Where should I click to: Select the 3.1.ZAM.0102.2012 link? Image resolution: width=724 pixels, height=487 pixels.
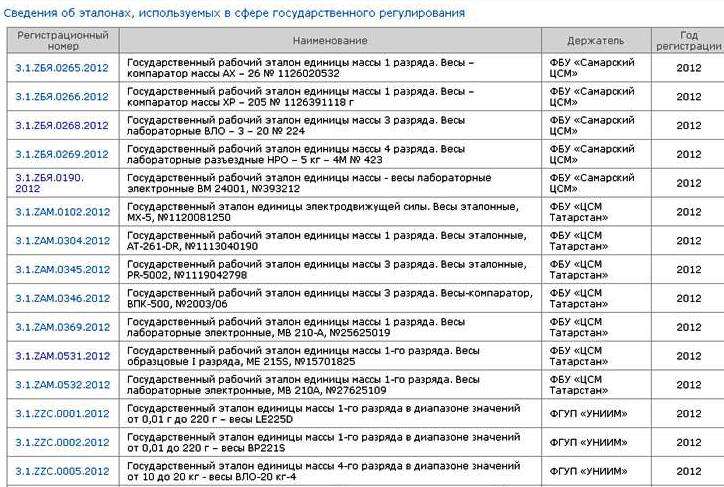(62, 212)
